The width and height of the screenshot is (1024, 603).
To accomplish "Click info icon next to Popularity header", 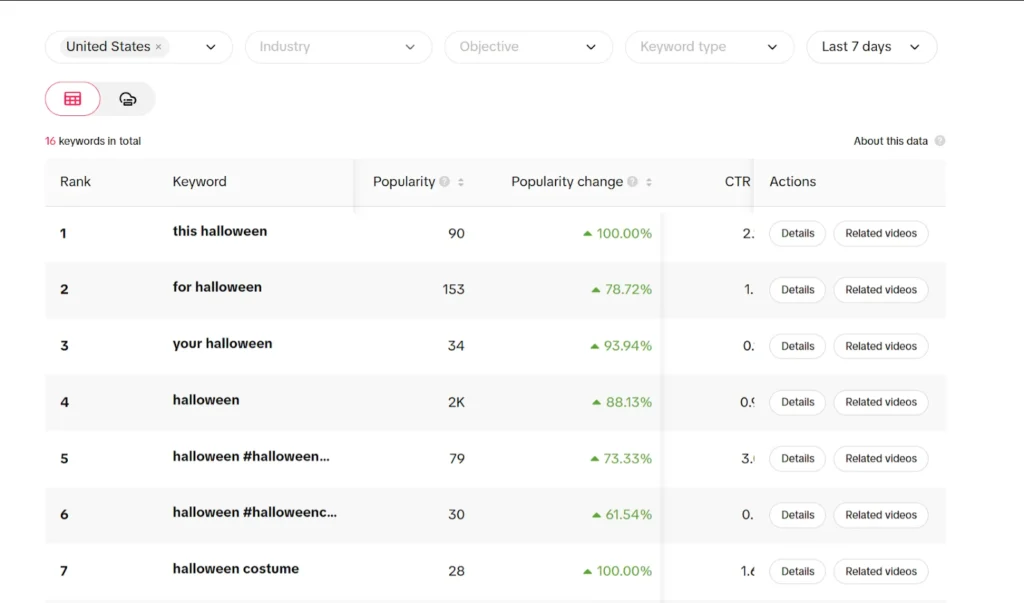I will tap(444, 182).
